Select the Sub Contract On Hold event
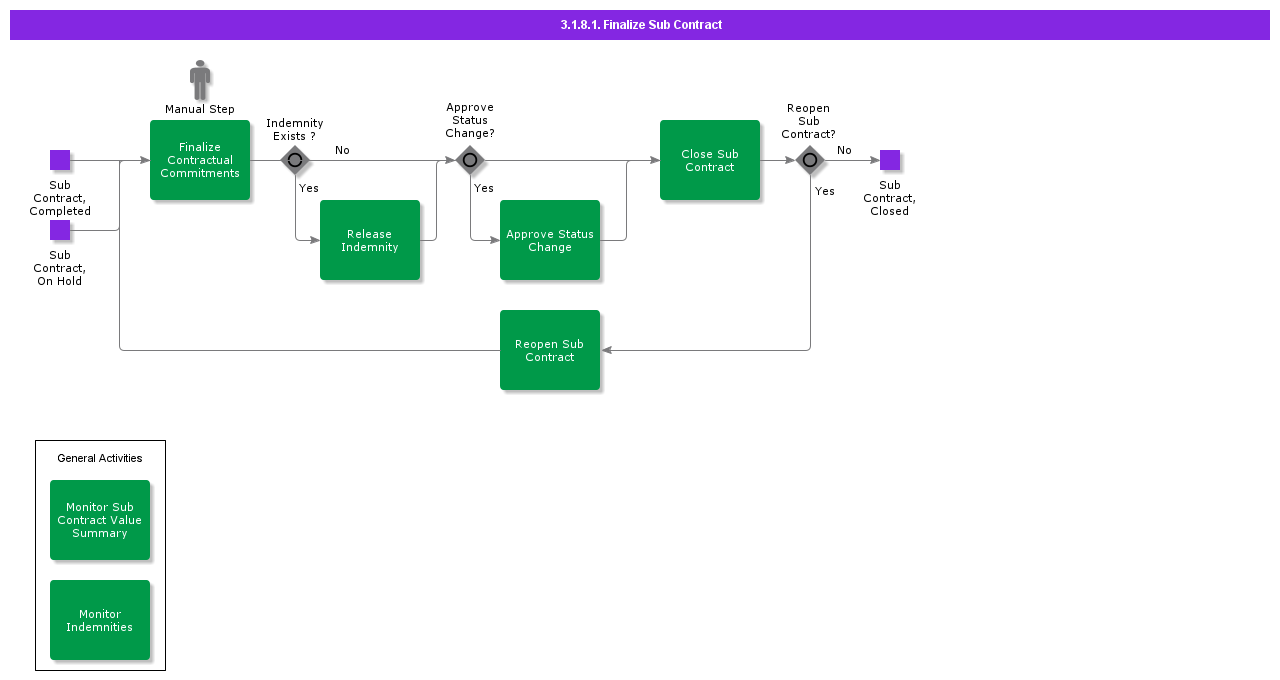1280x680 pixels. click(x=60, y=230)
